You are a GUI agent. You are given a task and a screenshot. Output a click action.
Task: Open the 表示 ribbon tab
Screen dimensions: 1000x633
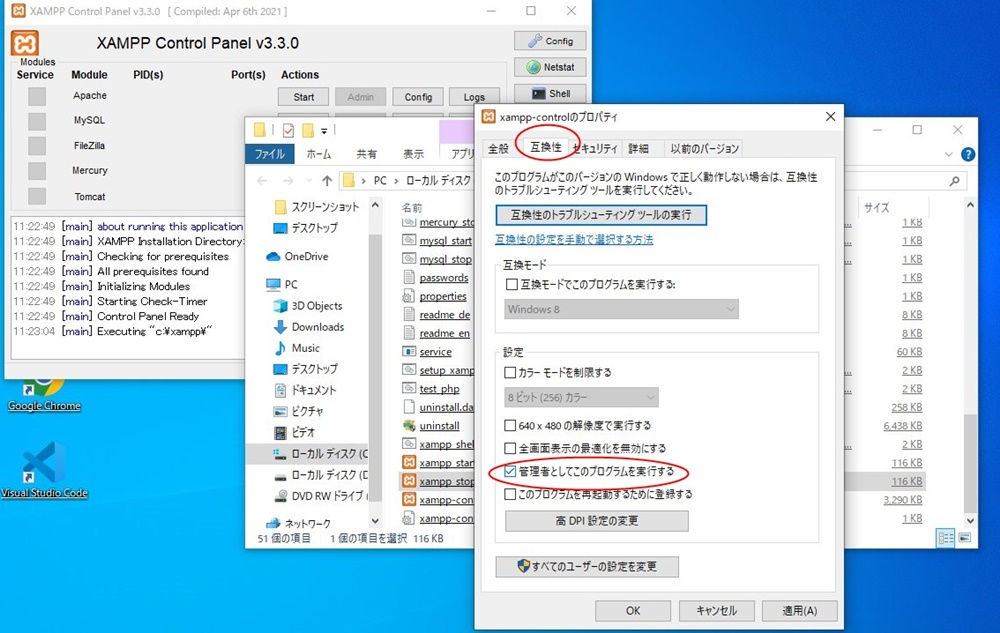(413, 154)
